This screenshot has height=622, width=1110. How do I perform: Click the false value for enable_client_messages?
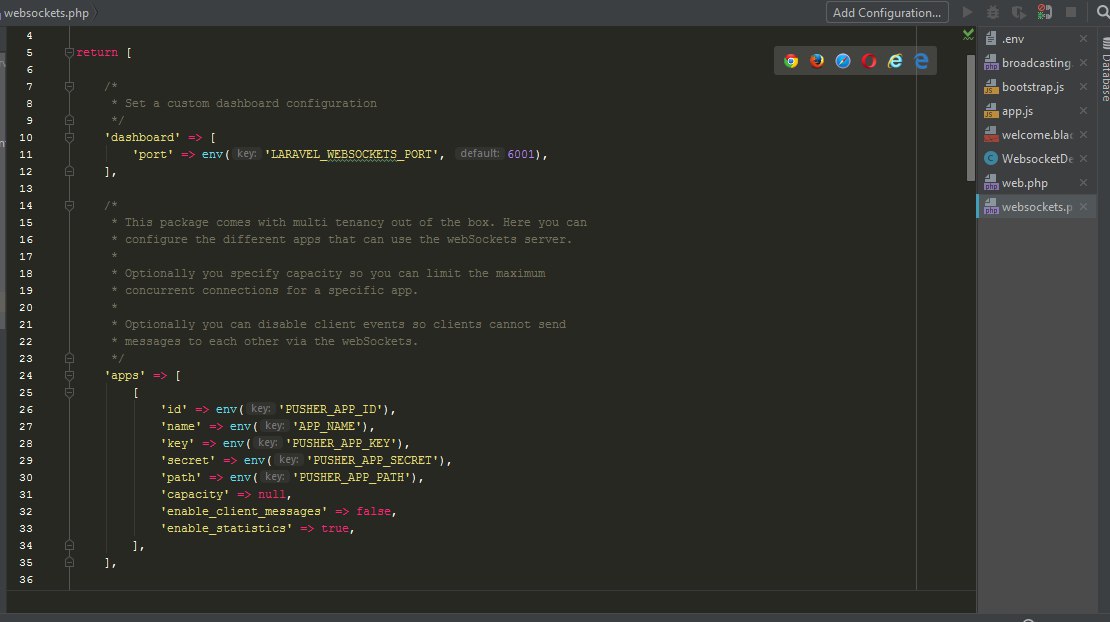(x=374, y=511)
